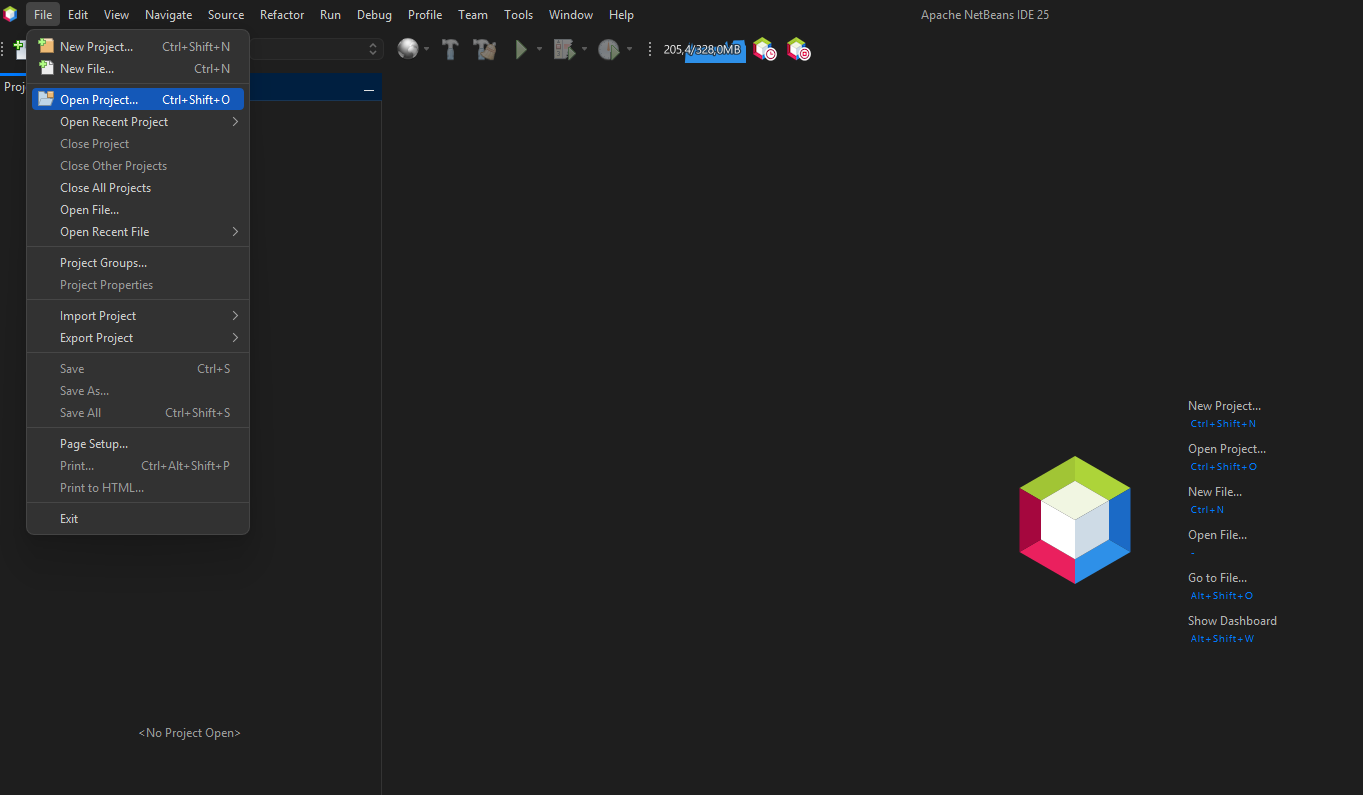Click the green Run Project play icon
Image resolution: width=1363 pixels, height=795 pixels.
pyautogui.click(x=521, y=49)
